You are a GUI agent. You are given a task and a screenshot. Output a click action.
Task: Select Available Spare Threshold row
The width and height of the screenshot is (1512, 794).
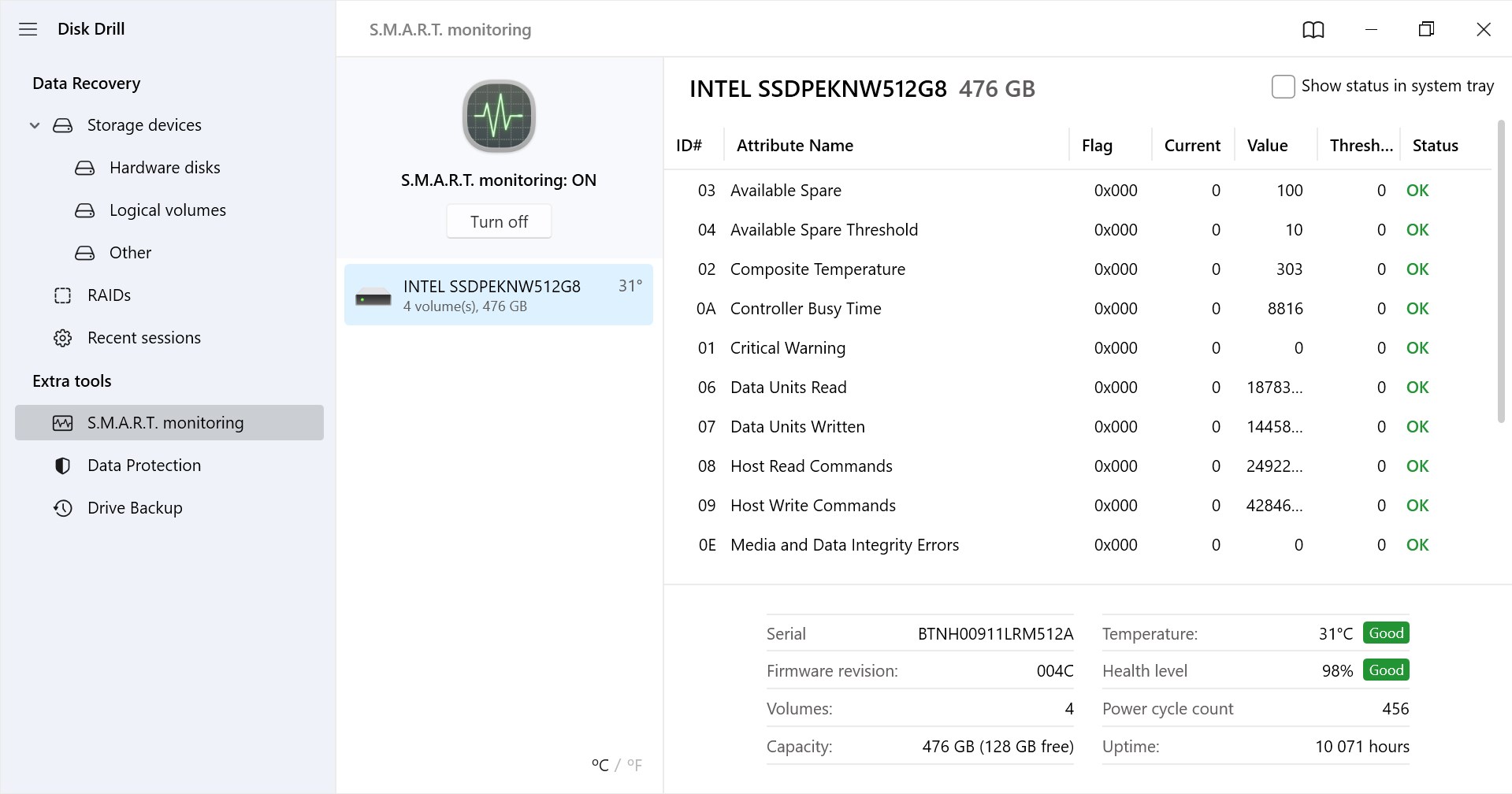point(1077,230)
